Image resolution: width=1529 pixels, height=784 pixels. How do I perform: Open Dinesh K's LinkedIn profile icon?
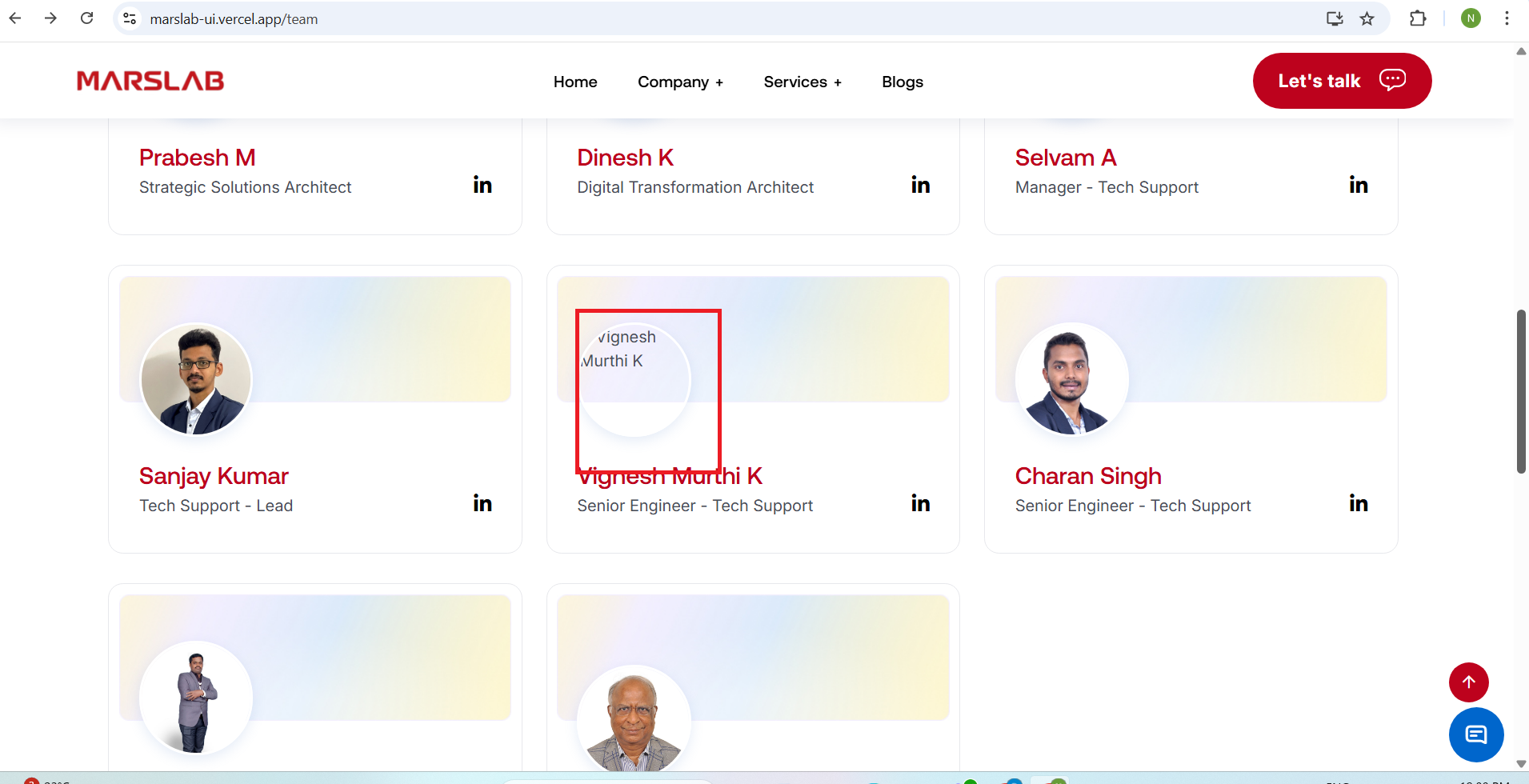920,185
